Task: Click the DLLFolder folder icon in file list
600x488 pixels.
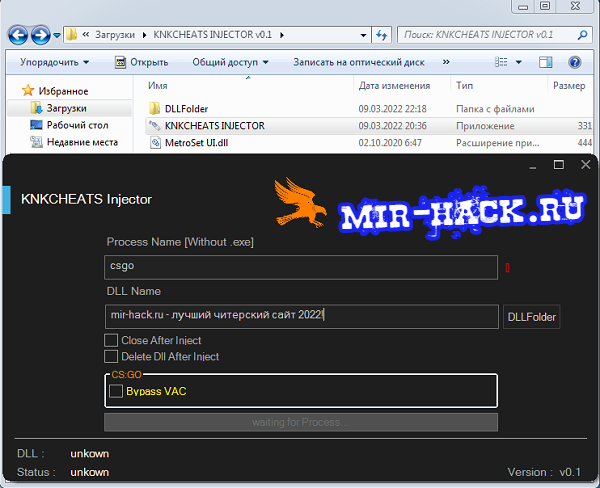Action: coord(155,109)
